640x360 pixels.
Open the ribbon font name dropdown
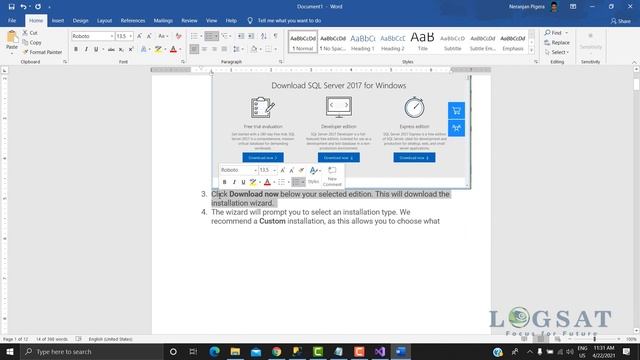pyautogui.click(x=111, y=36)
